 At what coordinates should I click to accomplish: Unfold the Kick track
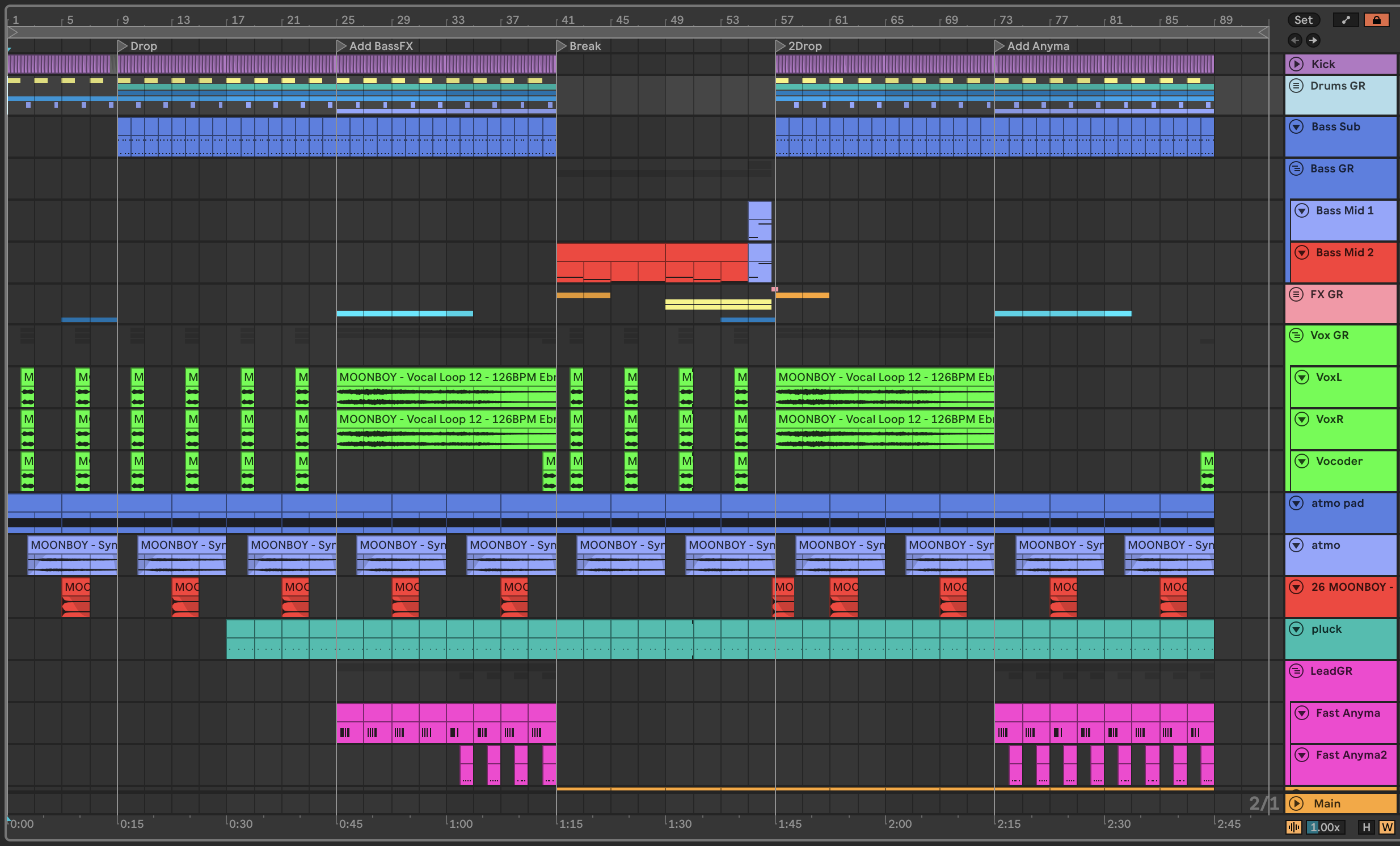pyautogui.click(x=1296, y=64)
